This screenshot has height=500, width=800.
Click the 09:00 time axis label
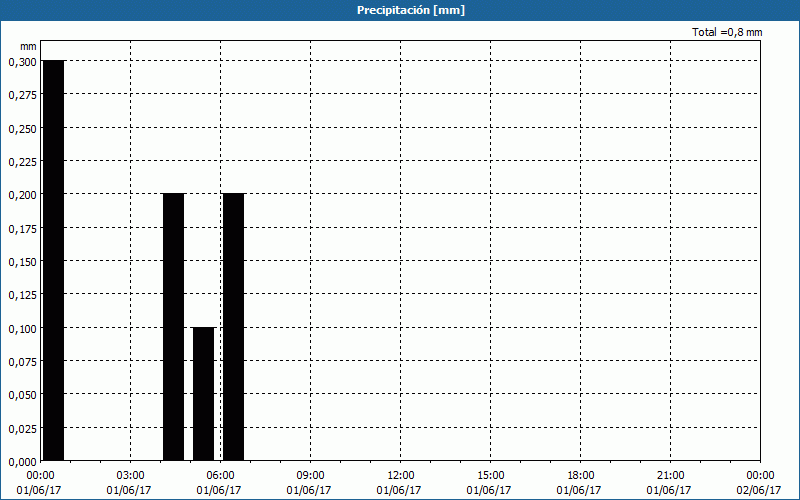(310, 476)
